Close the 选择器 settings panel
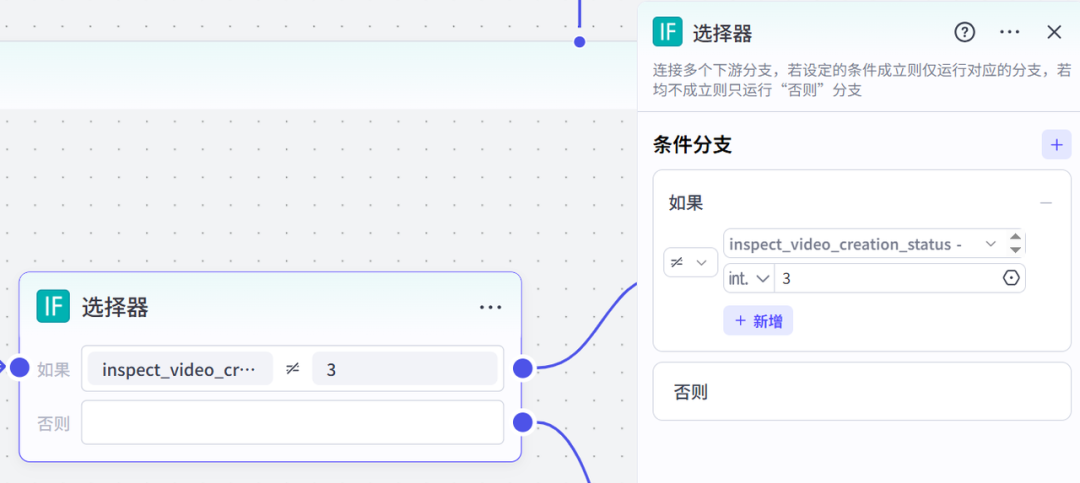This screenshot has width=1080, height=483. click(x=1054, y=32)
